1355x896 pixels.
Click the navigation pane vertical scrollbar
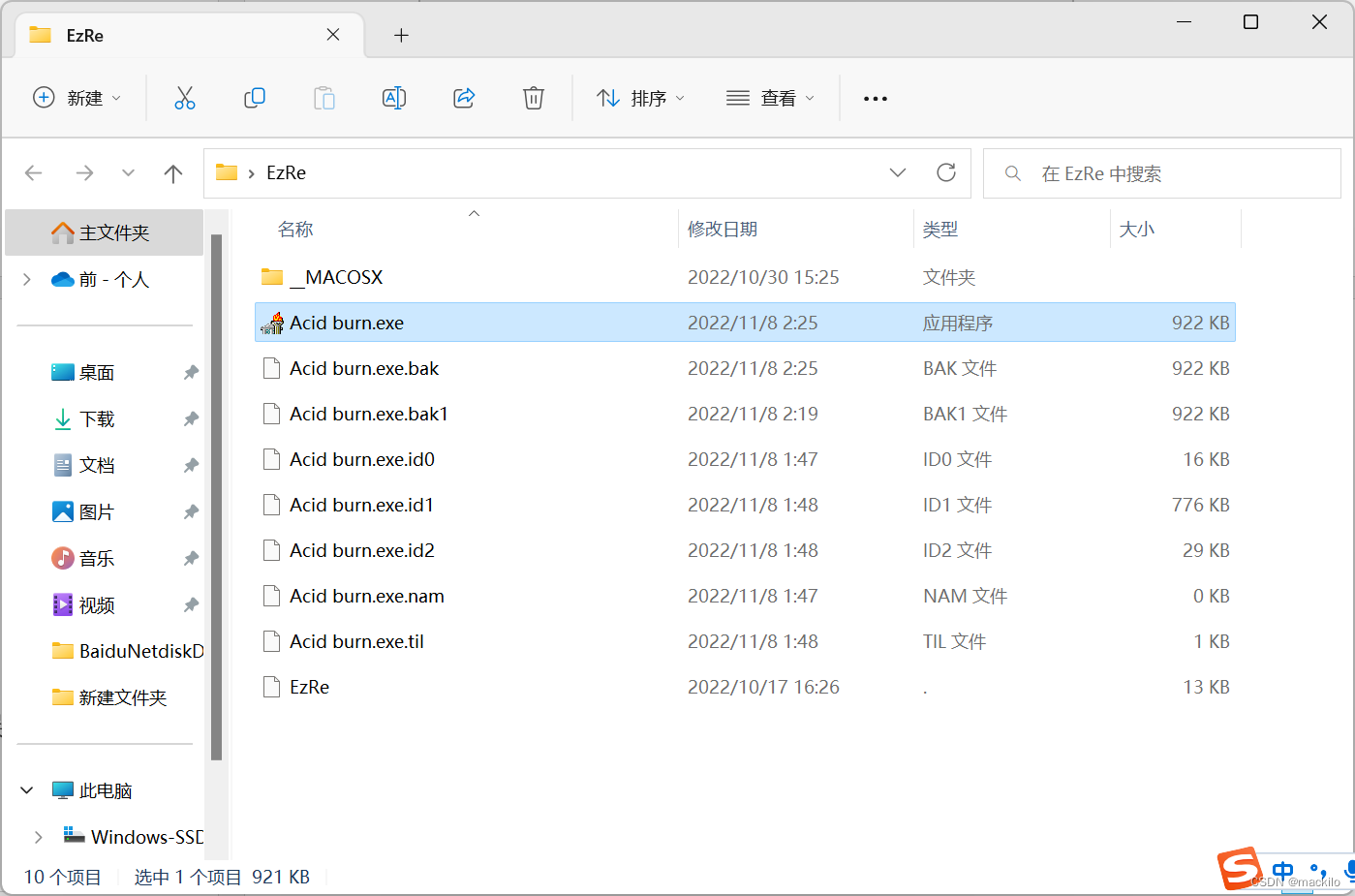pyautogui.click(x=217, y=497)
